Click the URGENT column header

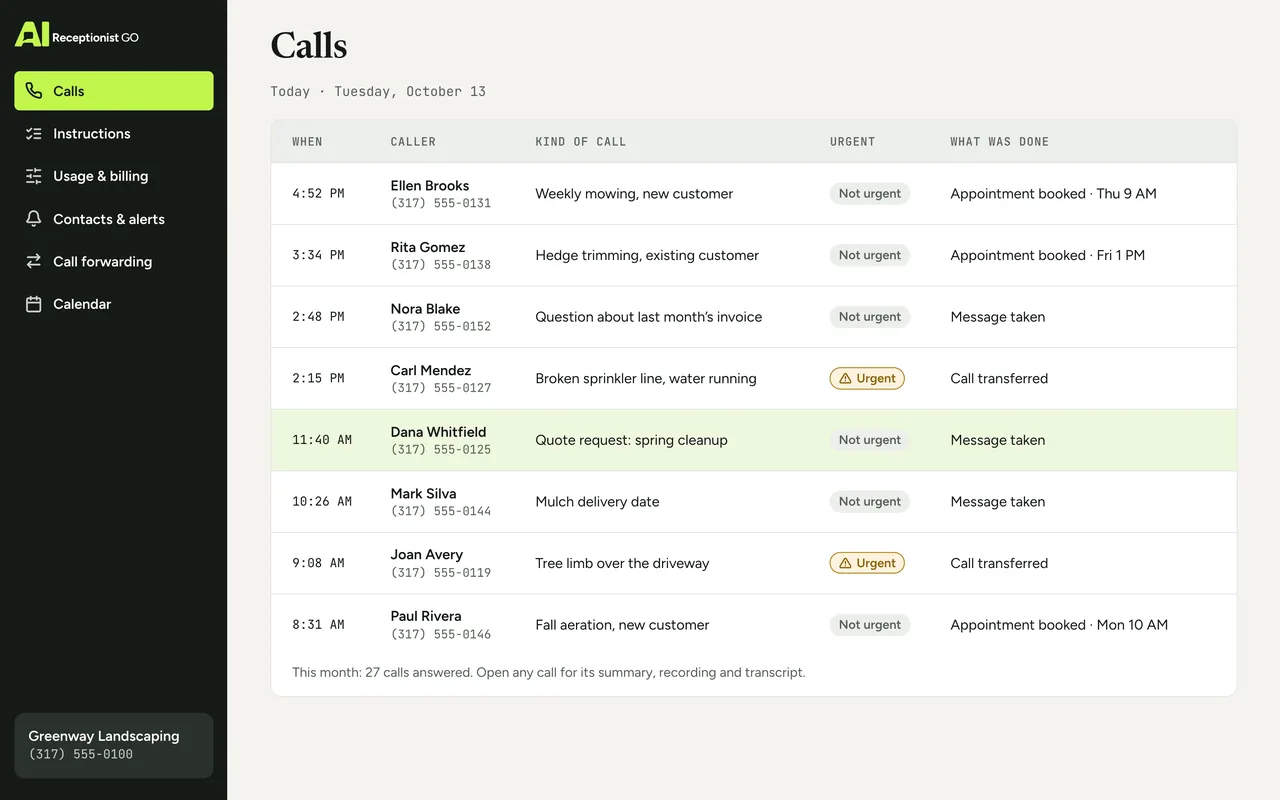853,142
